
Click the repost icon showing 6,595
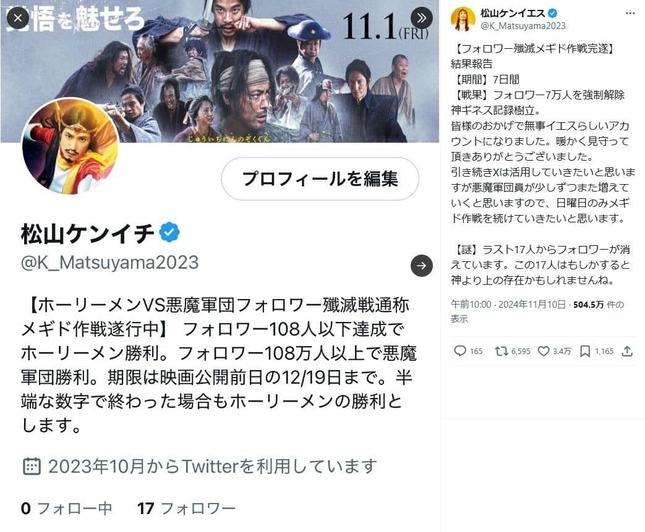[x=501, y=351]
